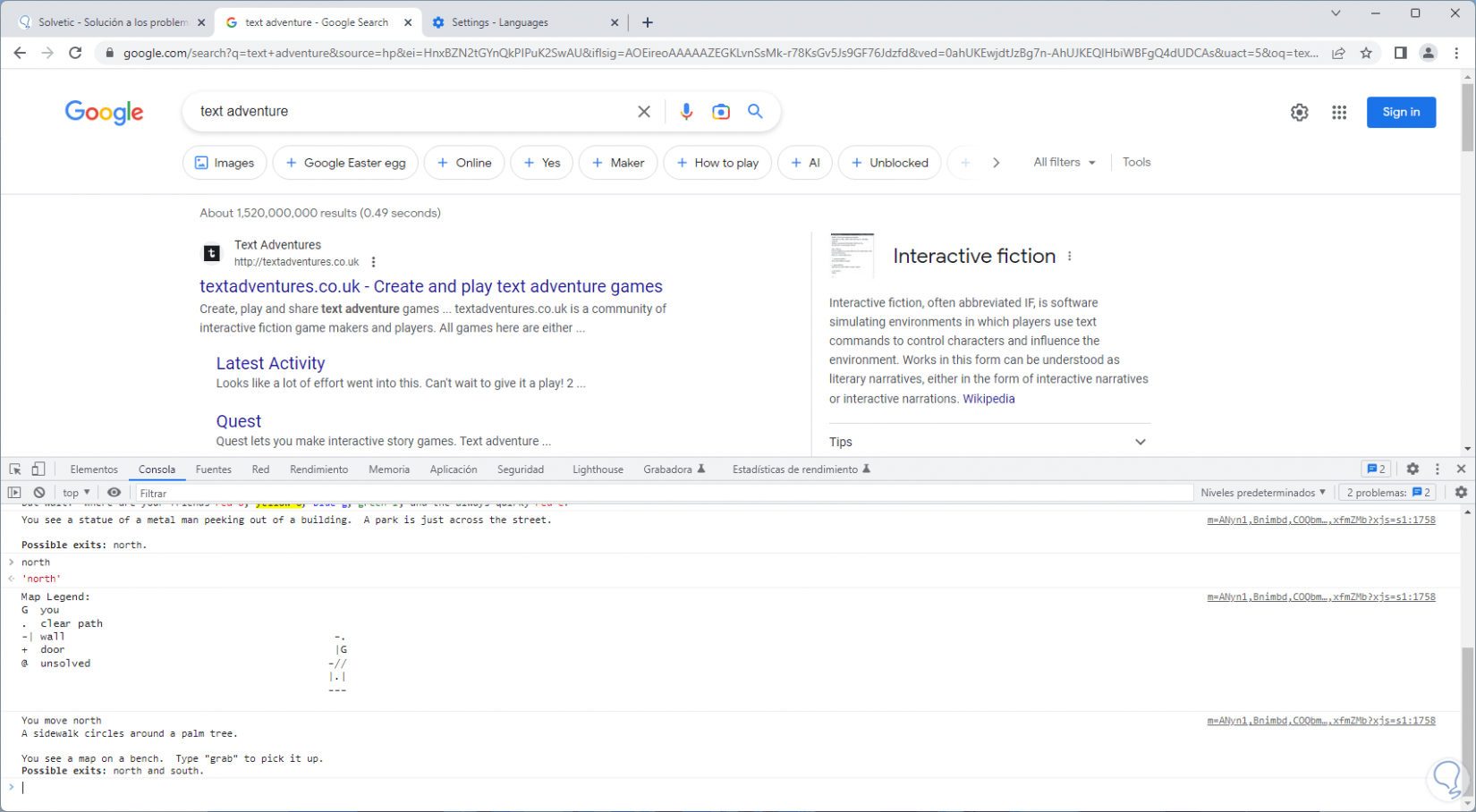Image resolution: width=1476 pixels, height=812 pixels.
Task: Open the Tools search options
Action: (1137, 162)
